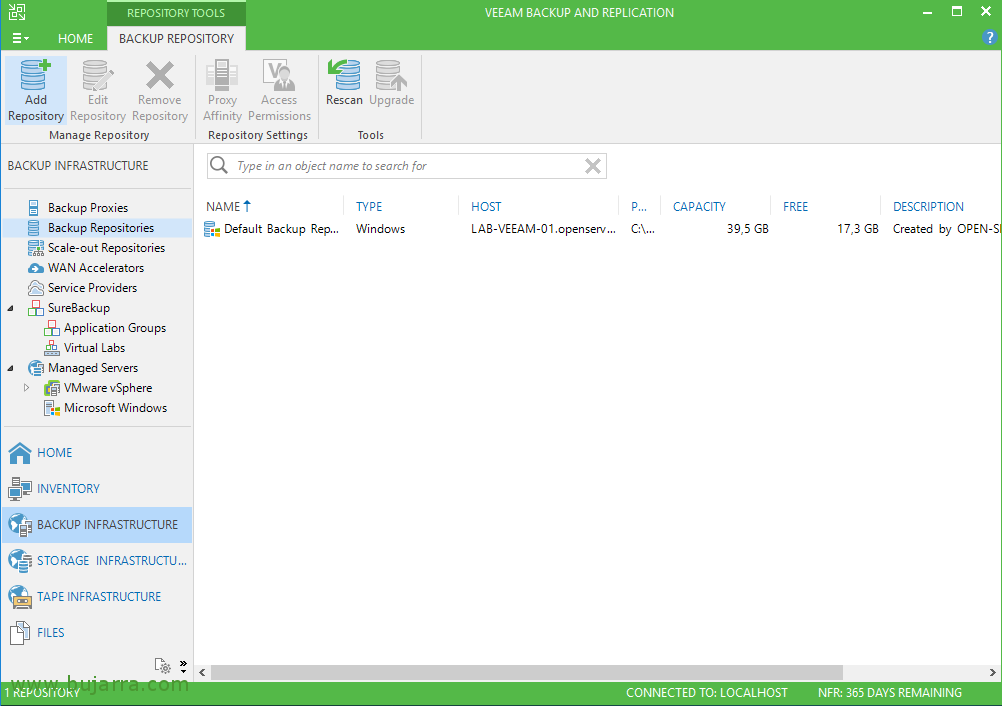
Task: Open the TAPE INFRASTRUCTURE view
Action: (97, 597)
